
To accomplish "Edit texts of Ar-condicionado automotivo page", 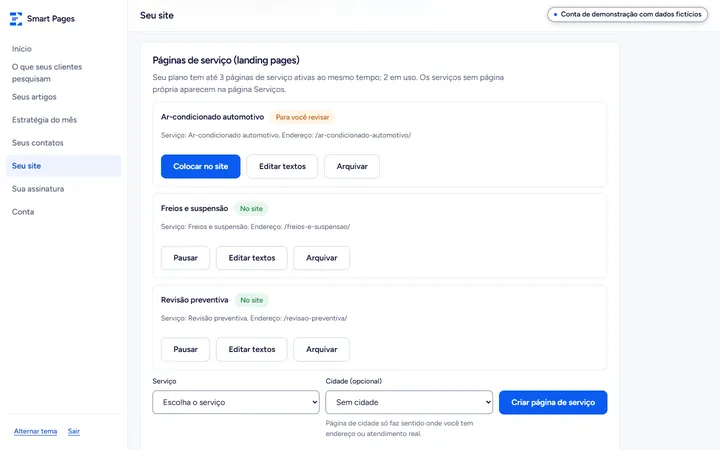I will tap(282, 166).
